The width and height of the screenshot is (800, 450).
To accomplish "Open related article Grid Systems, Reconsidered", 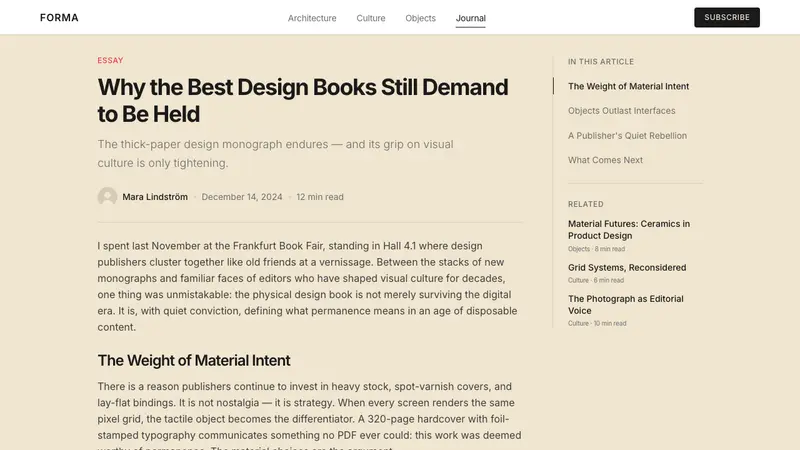I will pyautogui.click(x=627, y=267).
